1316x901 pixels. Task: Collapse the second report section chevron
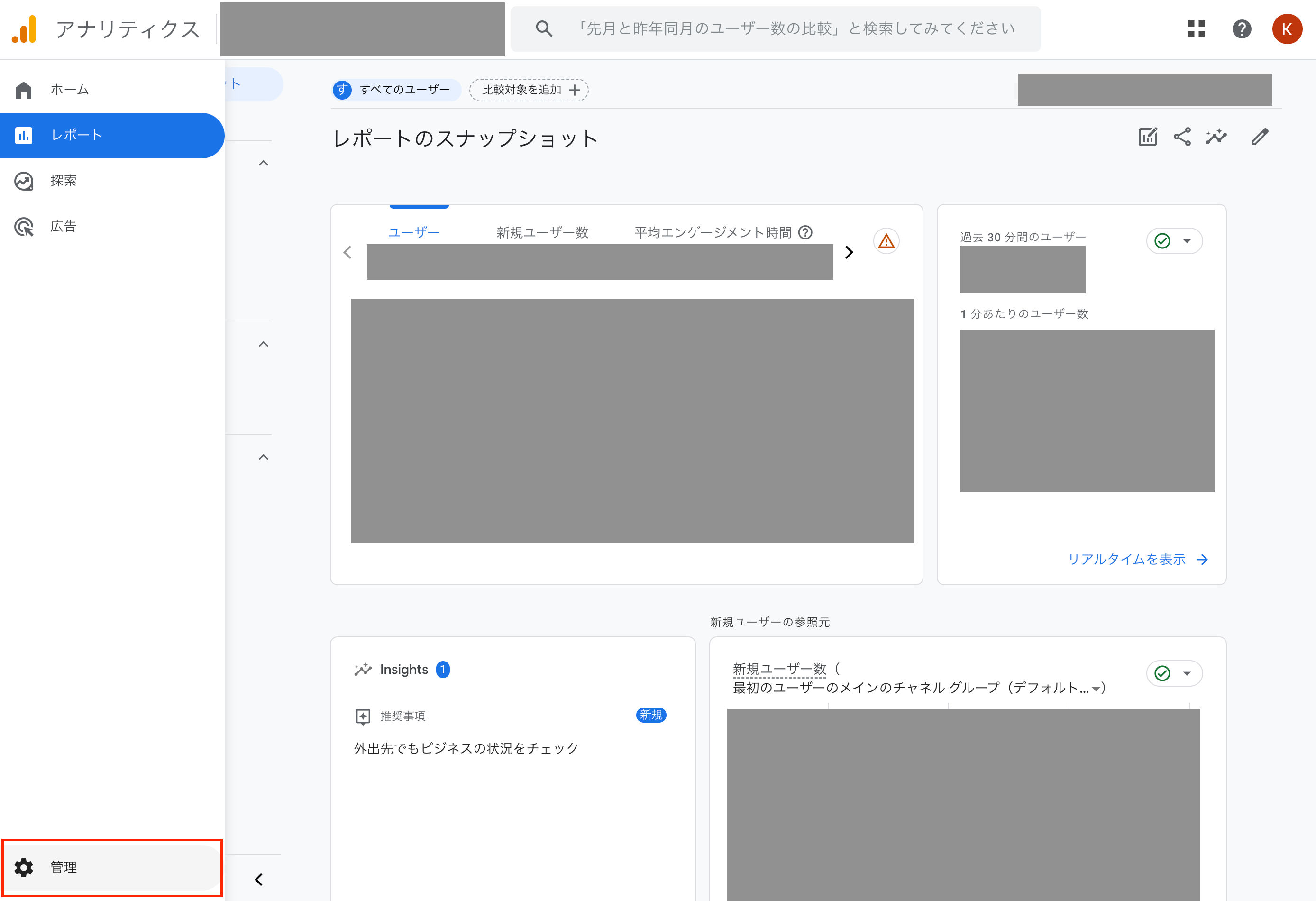coord(263,344)
